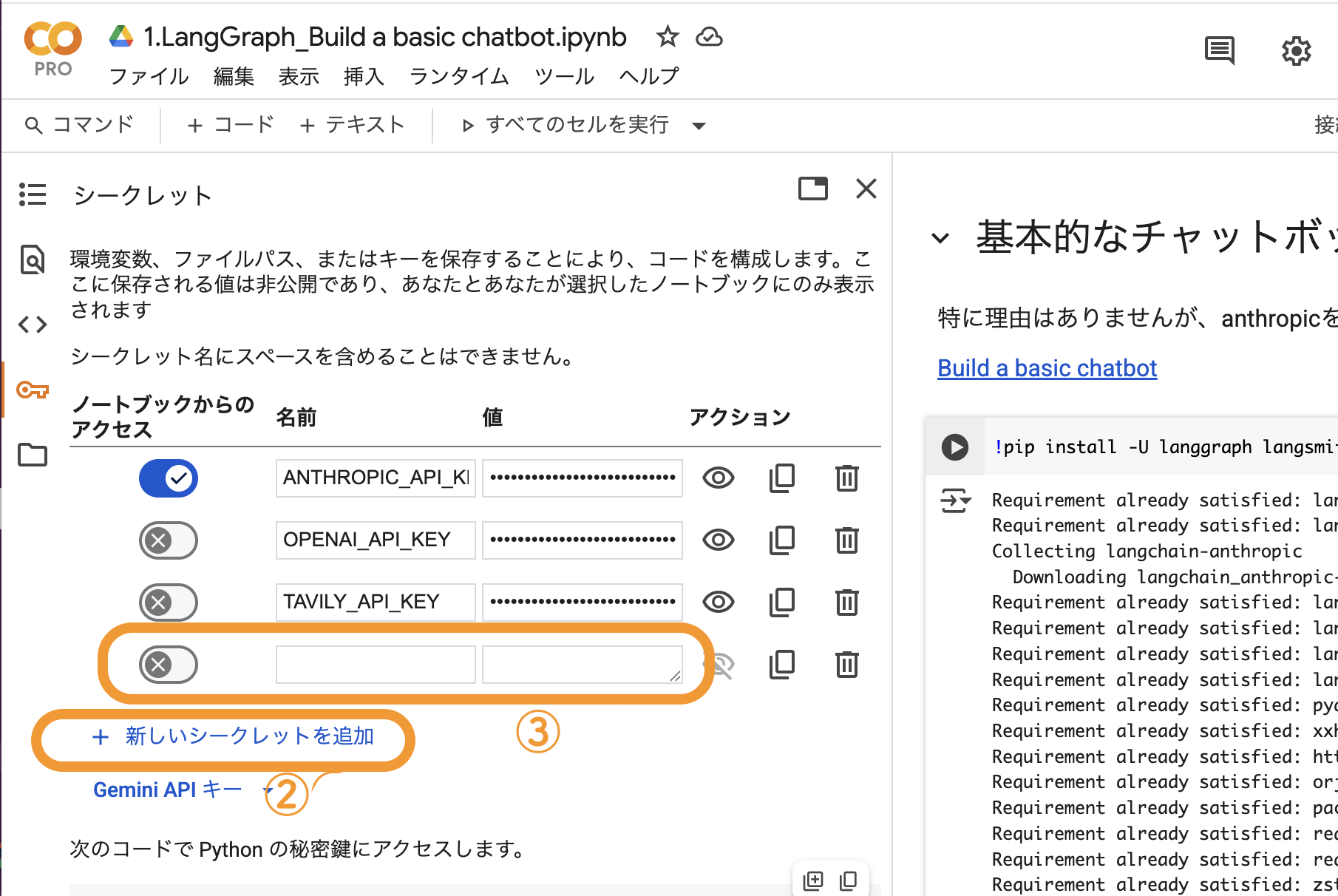Run the pip install code cell
This screenshot has width=1338, height=896.
pos(955,447)
